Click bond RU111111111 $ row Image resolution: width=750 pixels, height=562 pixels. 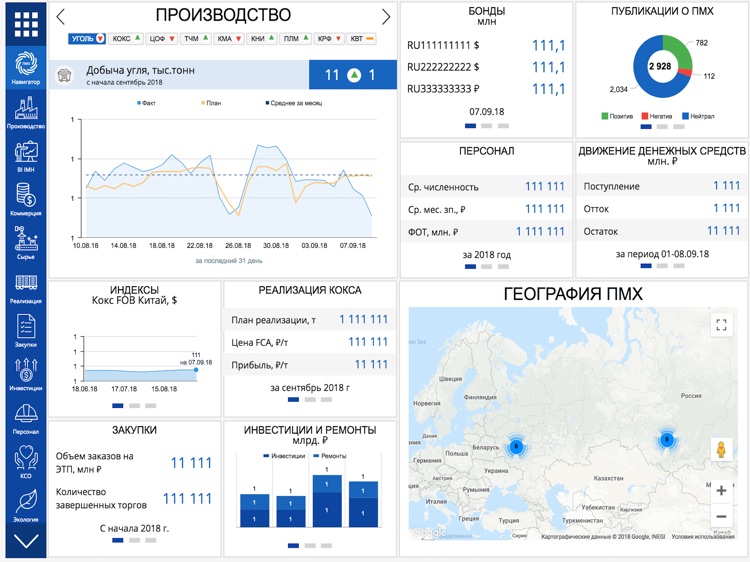click(486, 45)
